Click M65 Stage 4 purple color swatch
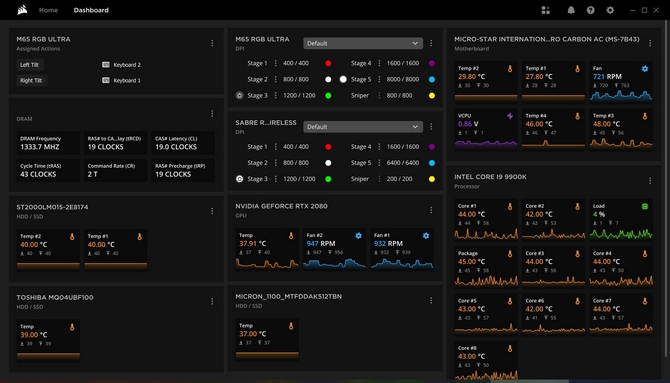 [432, 63]
